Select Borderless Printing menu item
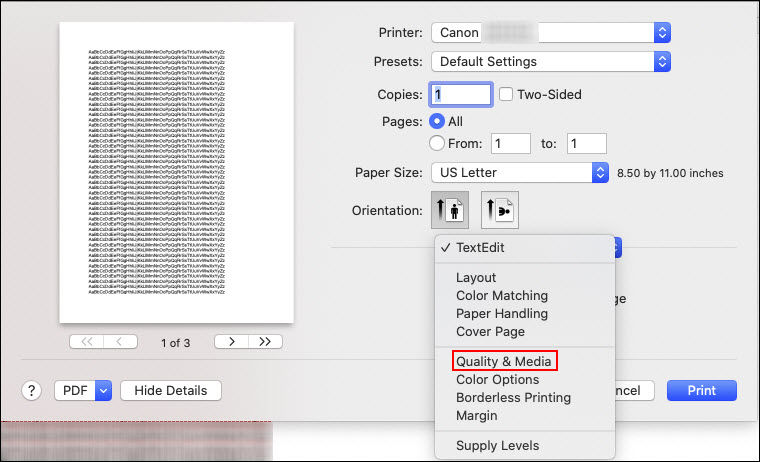Screen dimensions: 760x462 tap(513, 397)
